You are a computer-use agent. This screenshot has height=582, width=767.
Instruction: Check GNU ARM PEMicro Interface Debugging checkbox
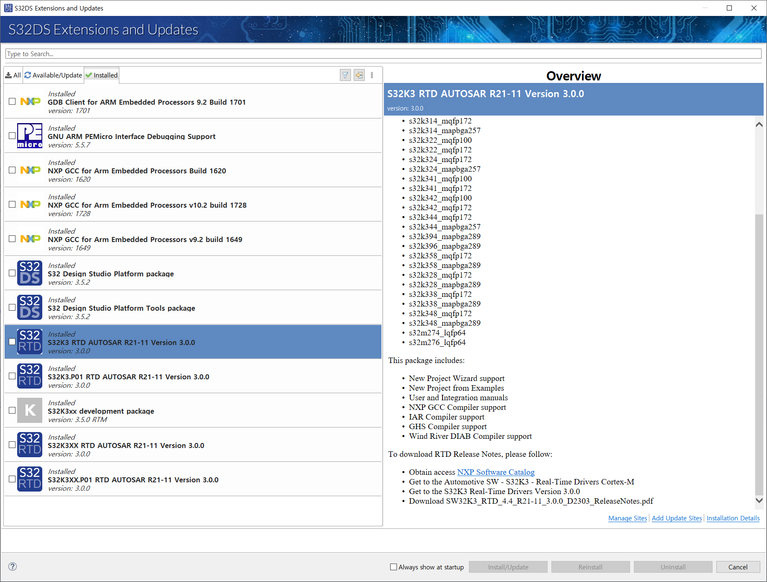[12, 135]
